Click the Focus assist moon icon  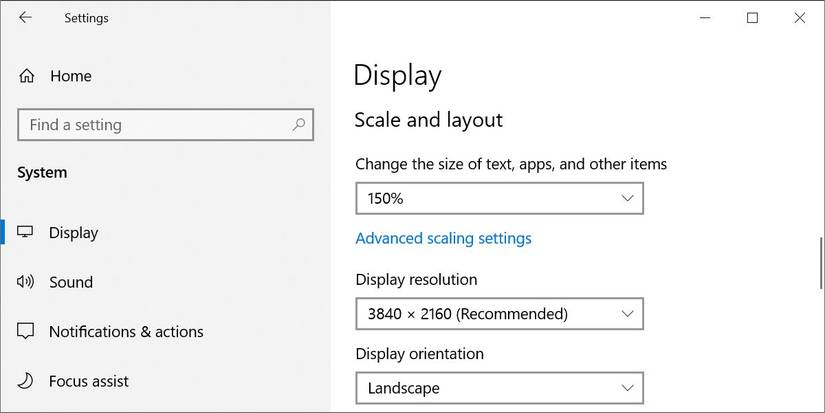point(26,381)
